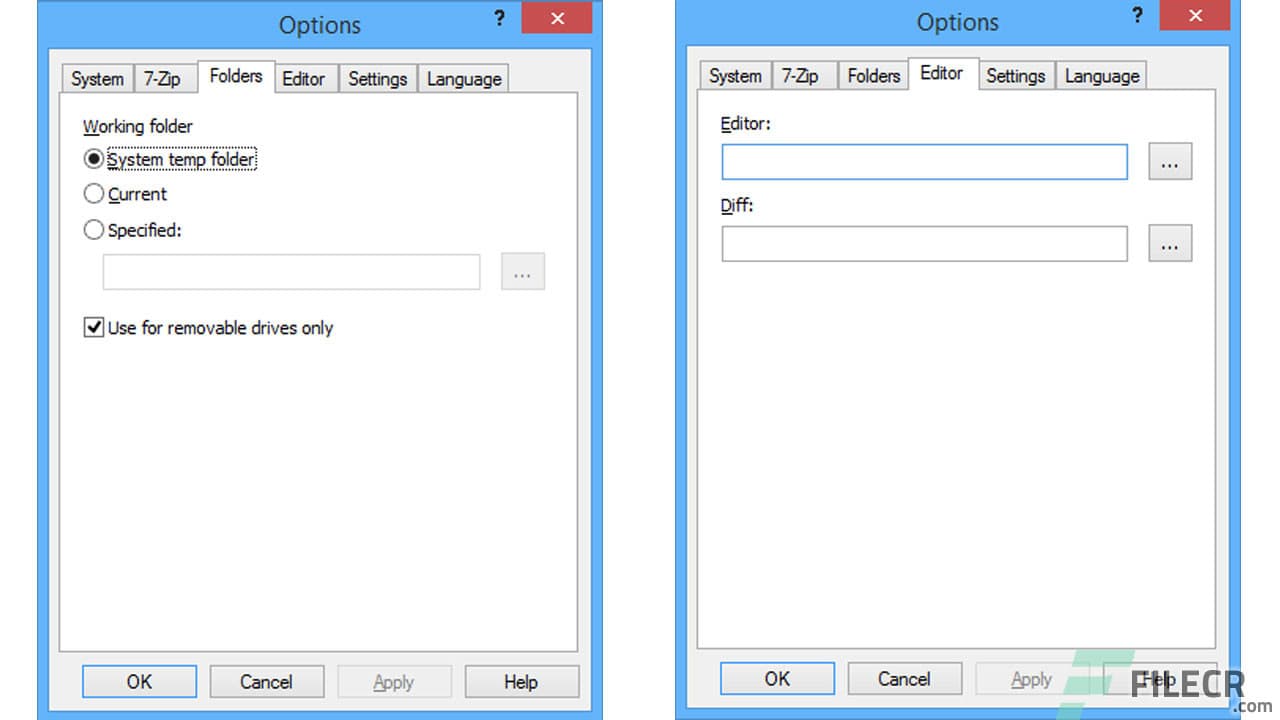Switch to Language tab in left dialog

(463, 79)
